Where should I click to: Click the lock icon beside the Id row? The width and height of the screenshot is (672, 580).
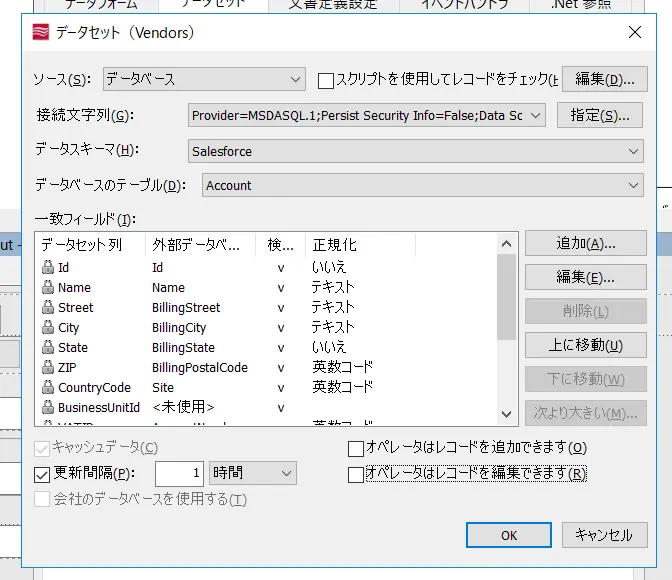(48, 267)
